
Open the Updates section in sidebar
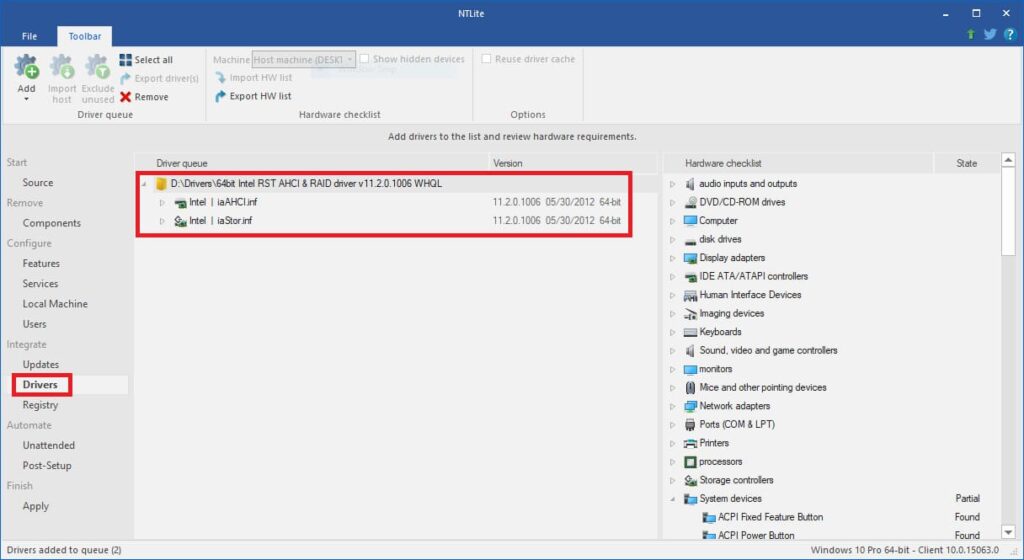[41, 364]
